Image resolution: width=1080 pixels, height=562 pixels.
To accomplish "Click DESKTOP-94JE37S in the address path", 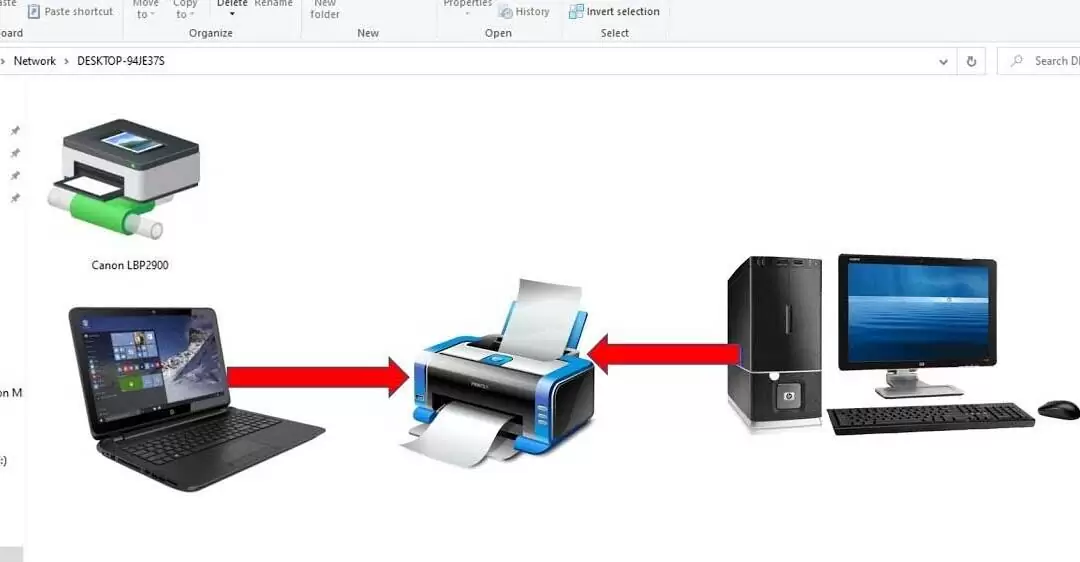I will (121, 61).
